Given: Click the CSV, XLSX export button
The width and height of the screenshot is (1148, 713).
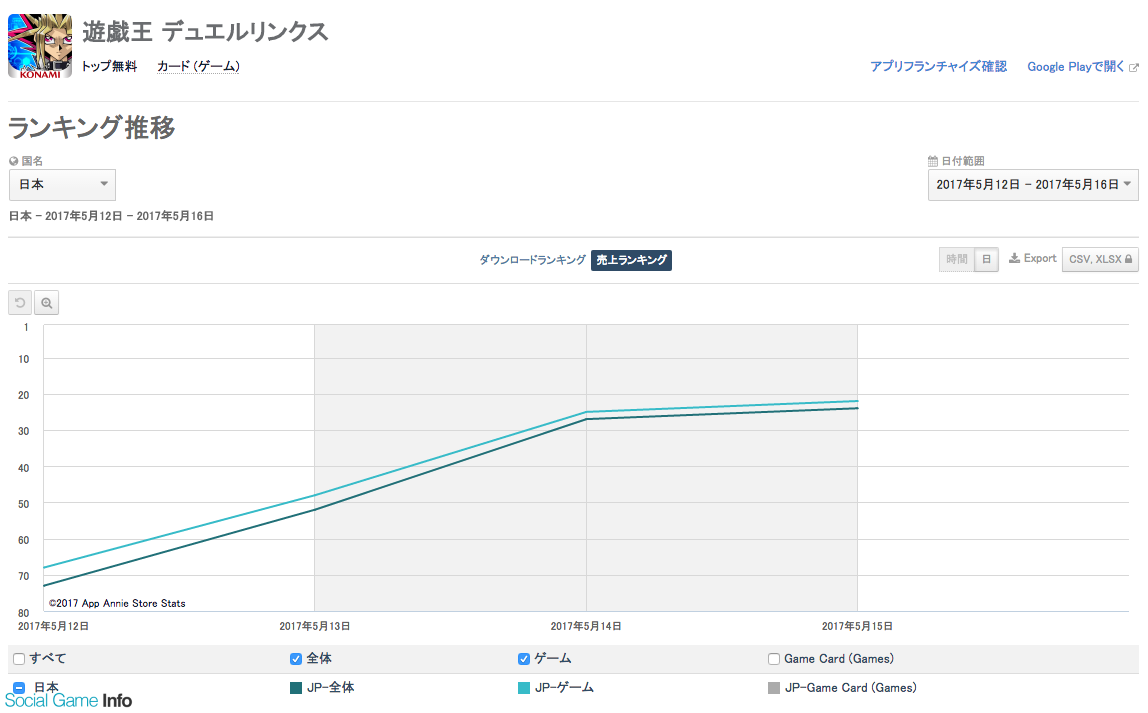Looking at the screenshot, I should point(1100,259).
